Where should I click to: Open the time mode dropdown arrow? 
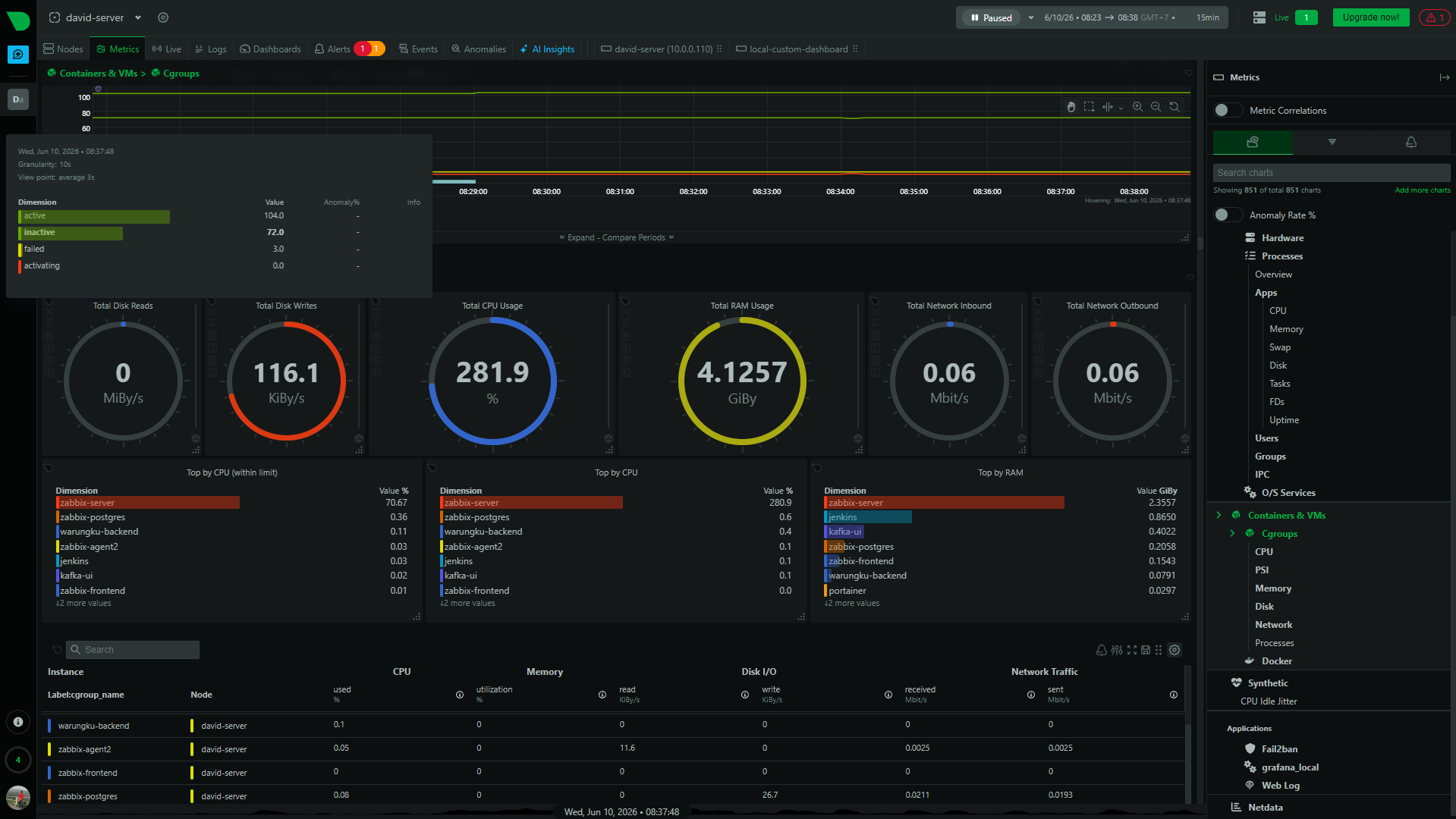coord(1030,17)
